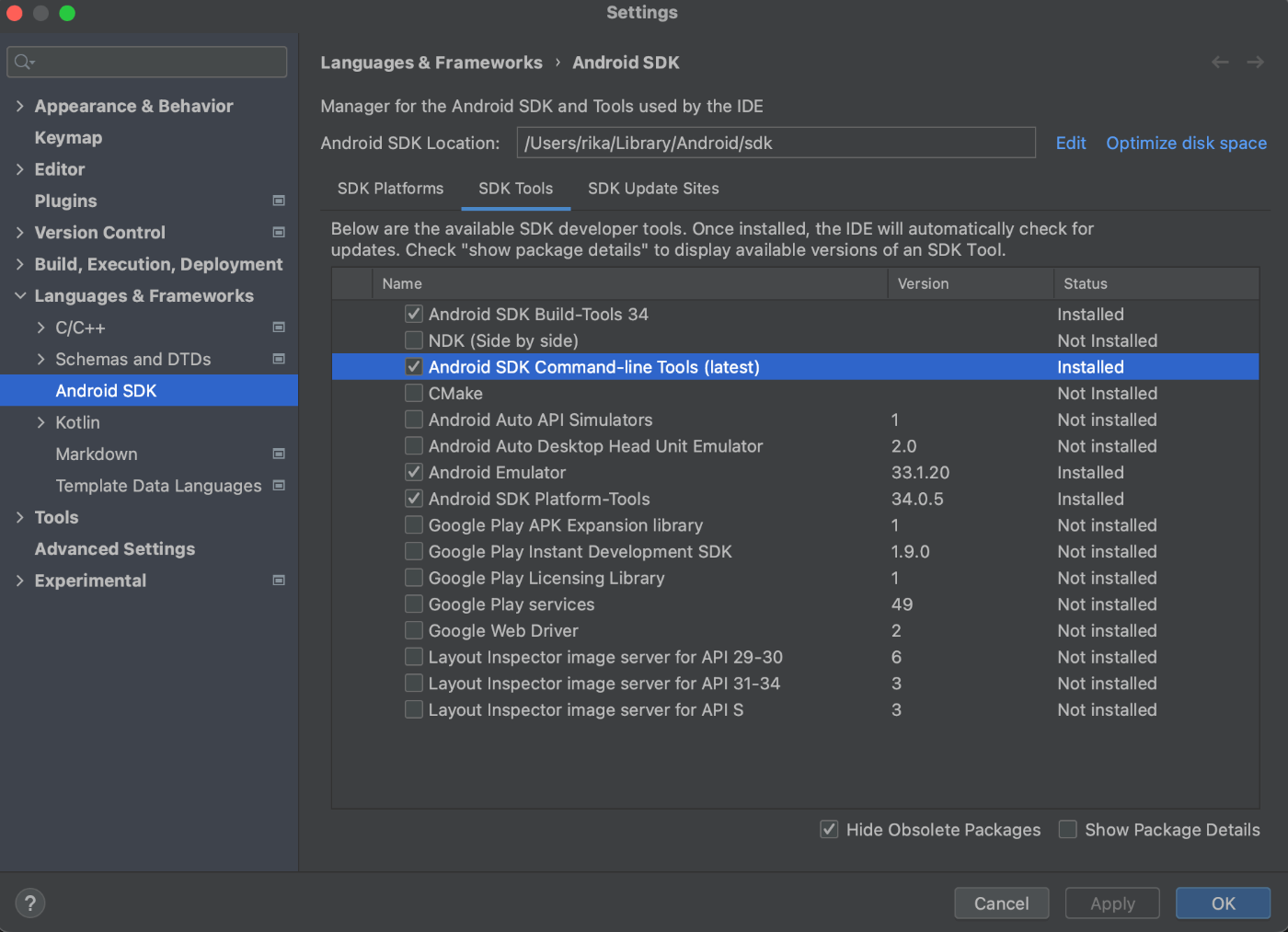1288x932 pixels.
Task: Sort by Name column header
Action: (629, 283)
